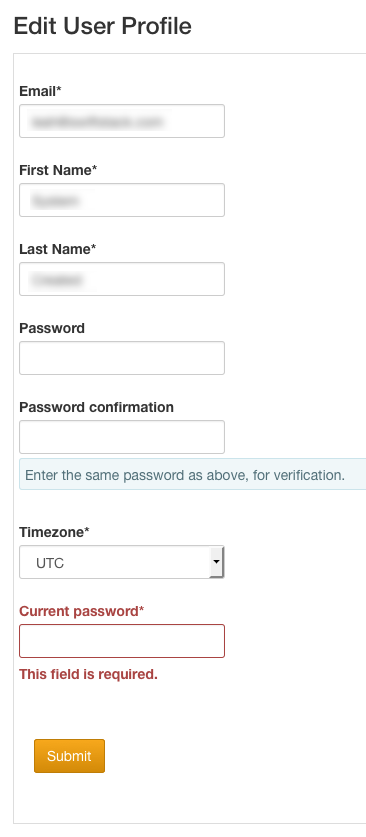
Task: Submit the user profile form
Action: click(x=69, y=756)
